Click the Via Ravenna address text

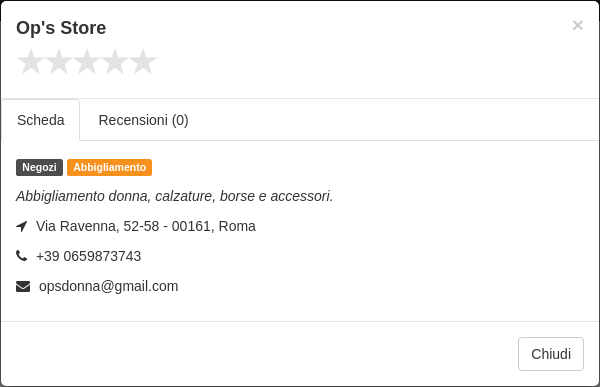tap(146, 226)
